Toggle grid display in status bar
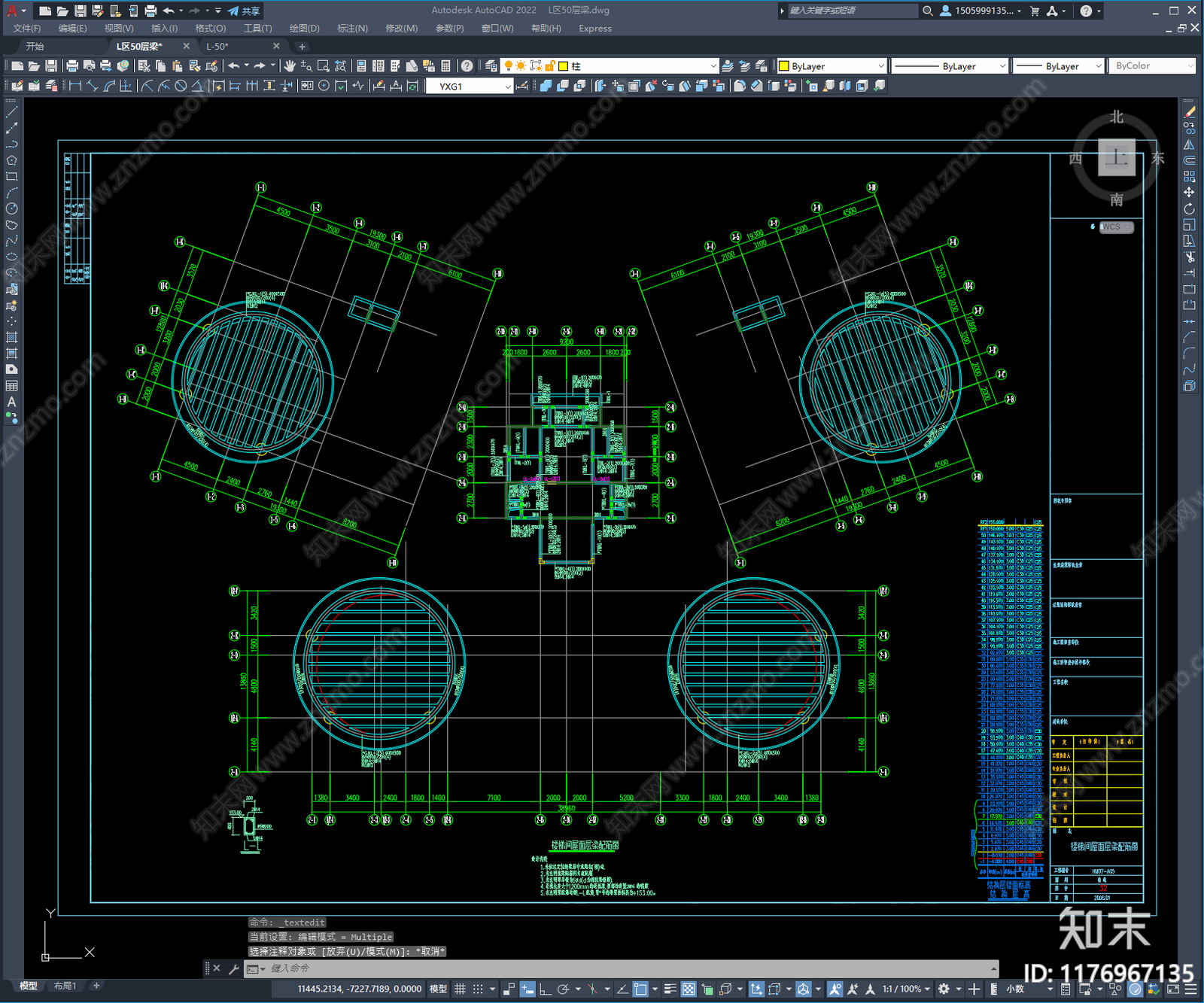The height and width of the screenshot is (1003, 1204). tap(460, 989)
